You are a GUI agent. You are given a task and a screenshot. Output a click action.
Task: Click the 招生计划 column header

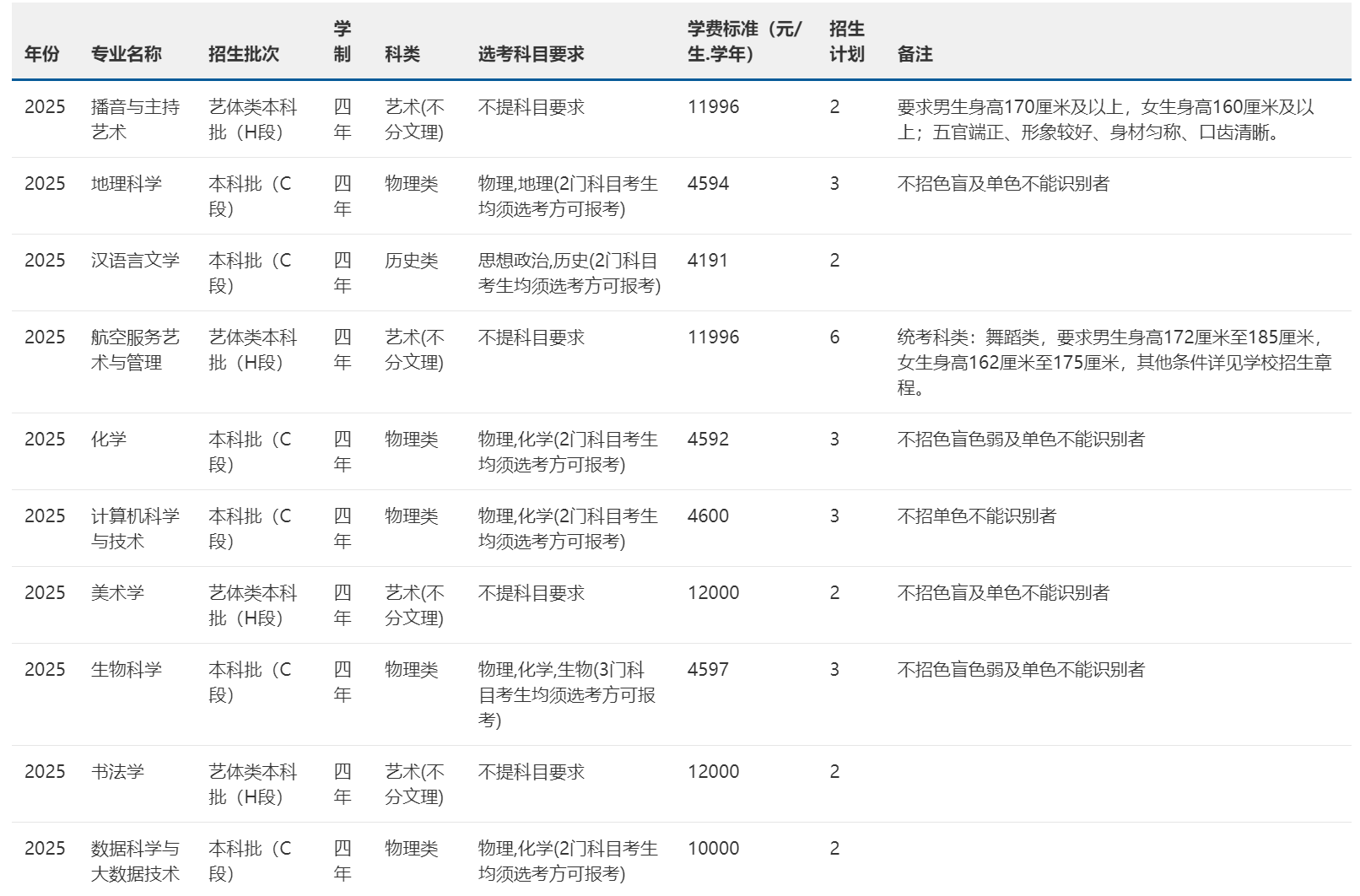[847, 41]
